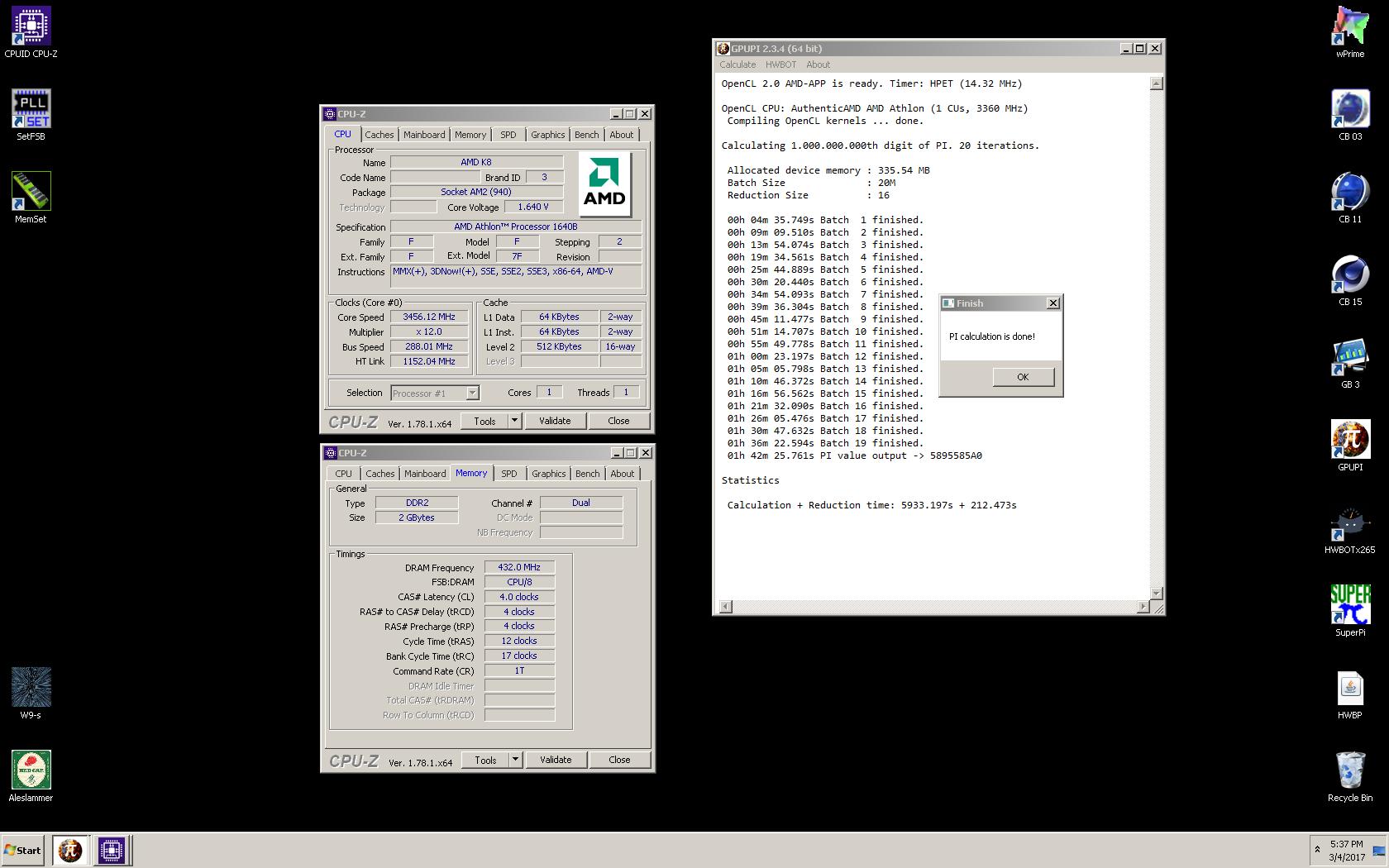Open the CPUID CPU-Z desktop shortcut
1389x868 pixels.
(x=31, y=32)
